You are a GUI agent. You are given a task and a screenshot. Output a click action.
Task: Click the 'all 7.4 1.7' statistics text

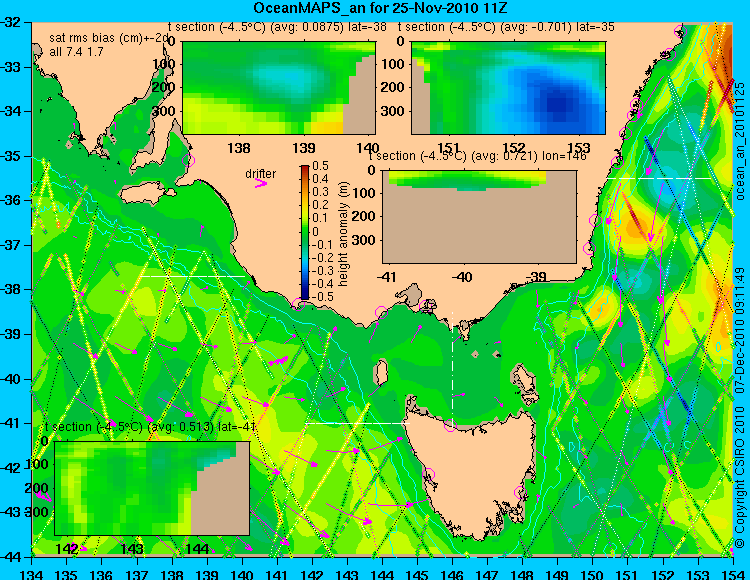click(77, 52)
